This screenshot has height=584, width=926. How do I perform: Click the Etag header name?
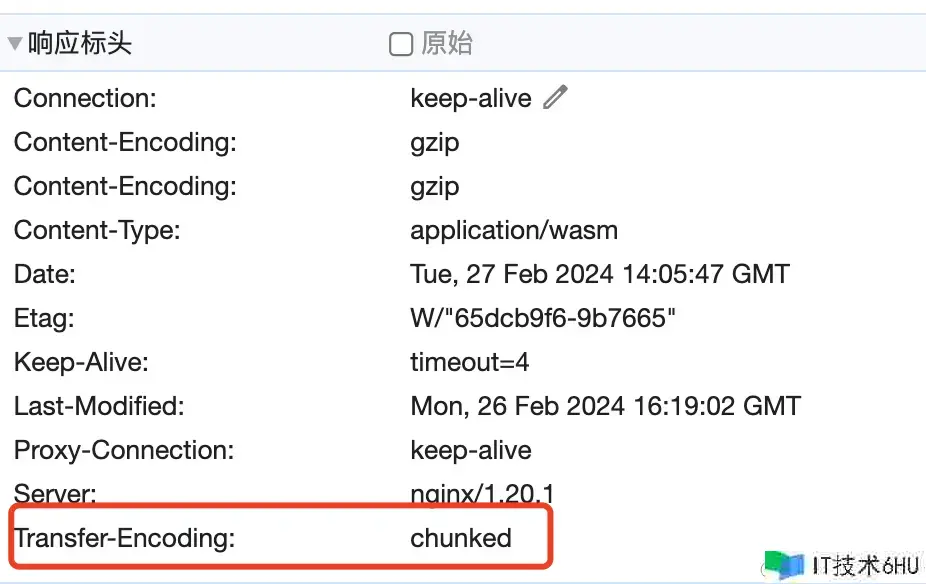pyautogui.click(x=44, y=318)
